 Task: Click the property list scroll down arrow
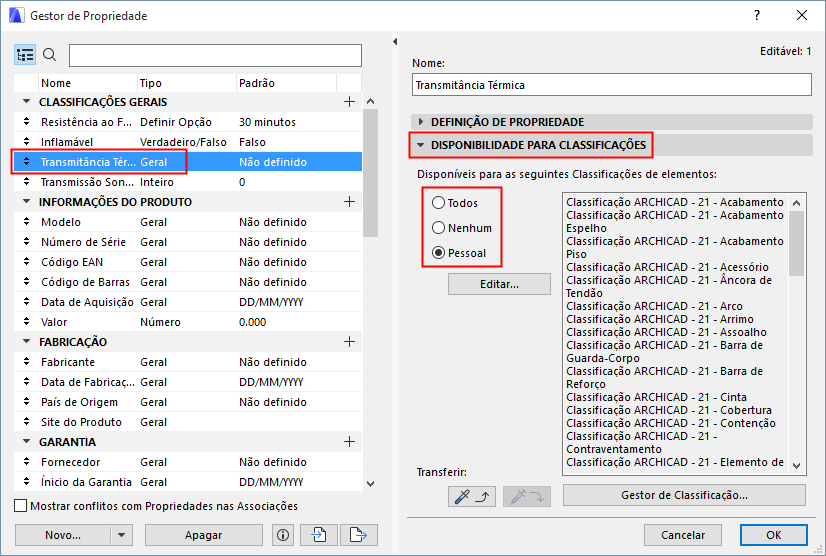[370, 483]
